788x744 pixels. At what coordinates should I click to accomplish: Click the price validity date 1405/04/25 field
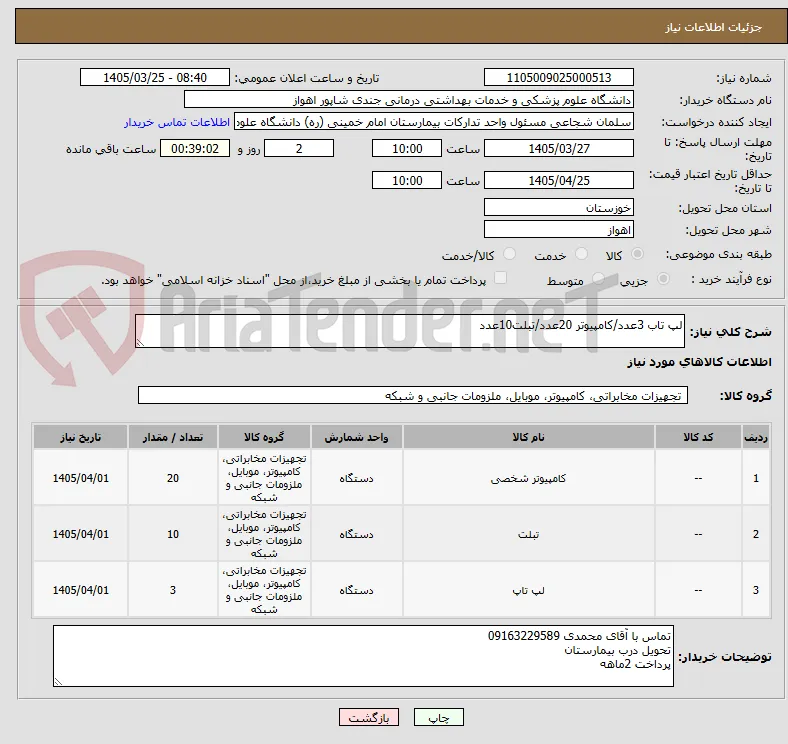[558, 180]
